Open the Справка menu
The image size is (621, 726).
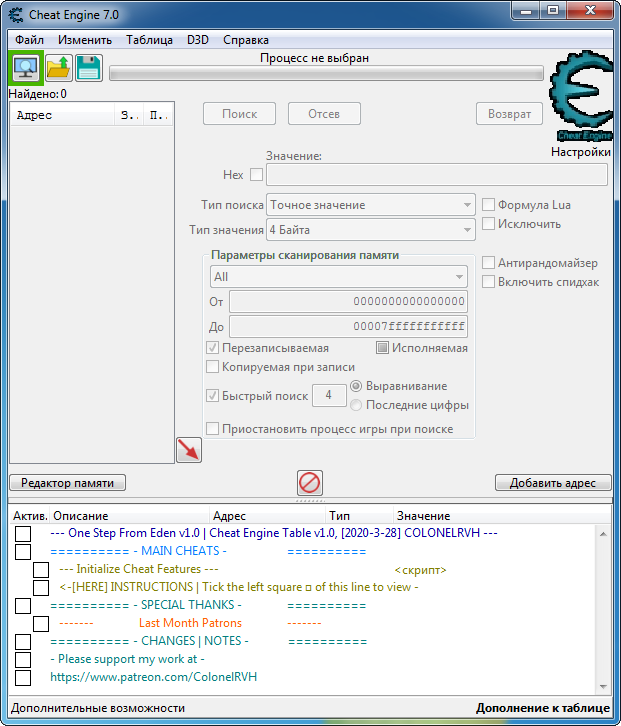click(x=246, y=40)
